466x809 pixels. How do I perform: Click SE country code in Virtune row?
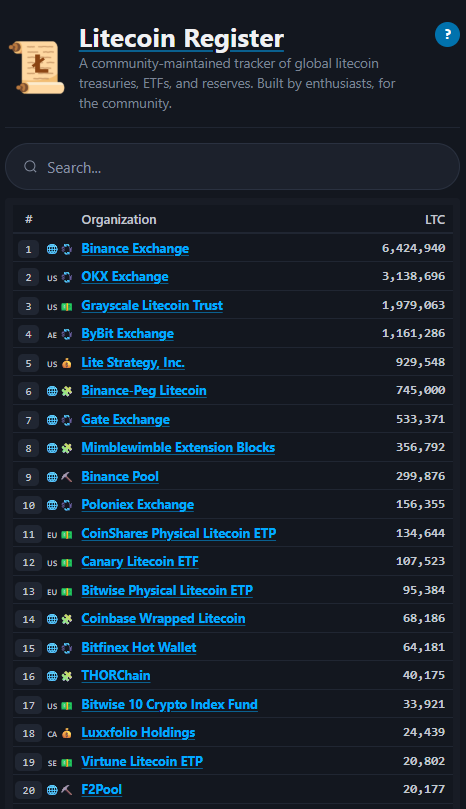(52, 763)
